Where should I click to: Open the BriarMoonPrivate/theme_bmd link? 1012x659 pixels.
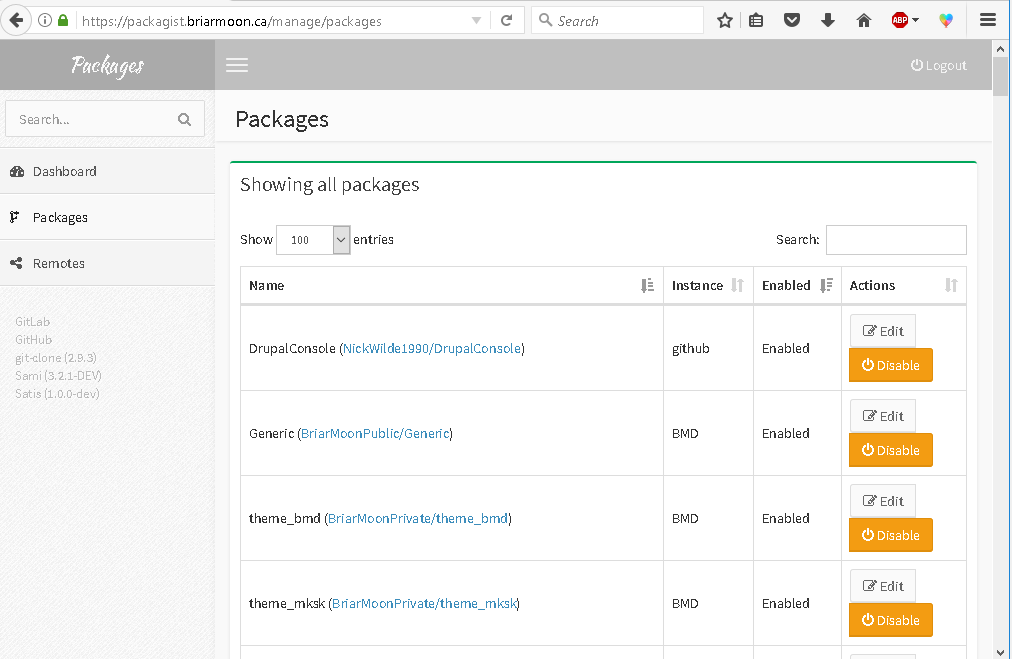(x=418, y=518)
